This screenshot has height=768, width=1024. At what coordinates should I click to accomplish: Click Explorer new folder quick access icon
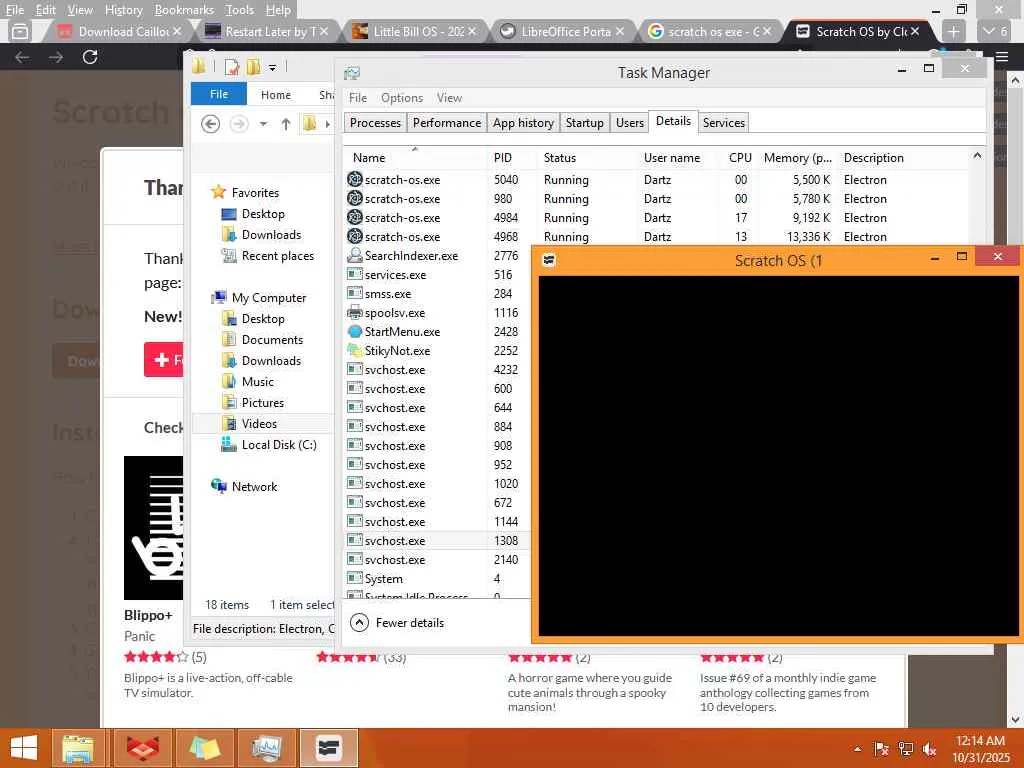(253, 67)
